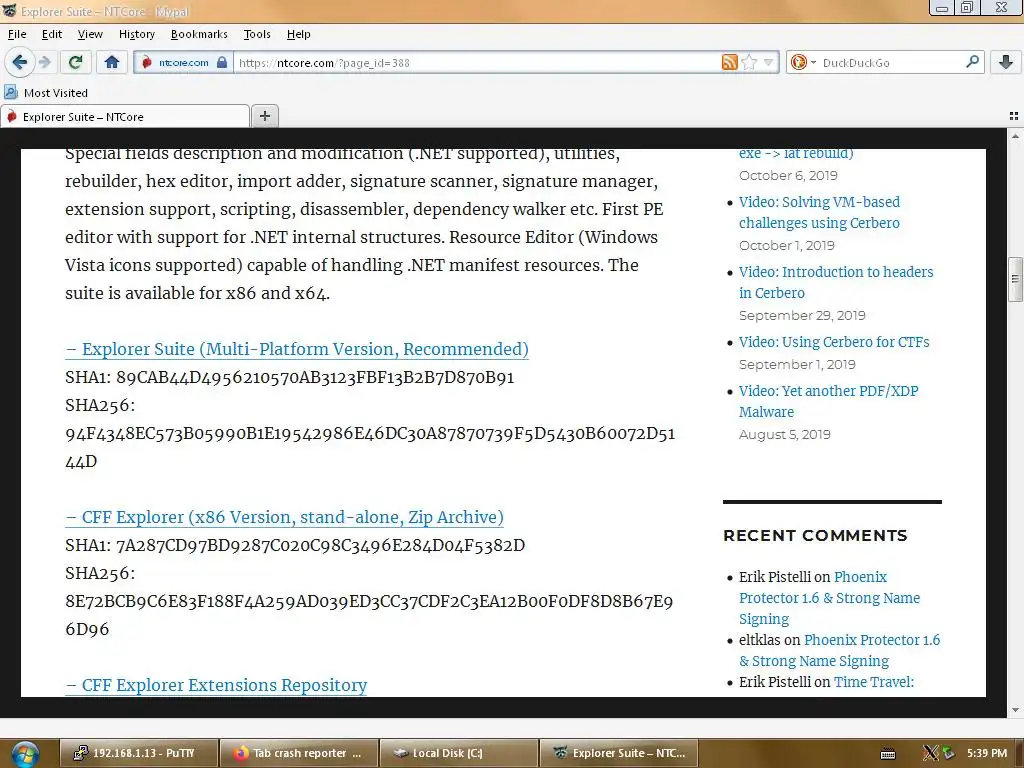Open the Time Travel: comment link
This screenshot has width=1024, height=768.
click(x=874, y=682)
